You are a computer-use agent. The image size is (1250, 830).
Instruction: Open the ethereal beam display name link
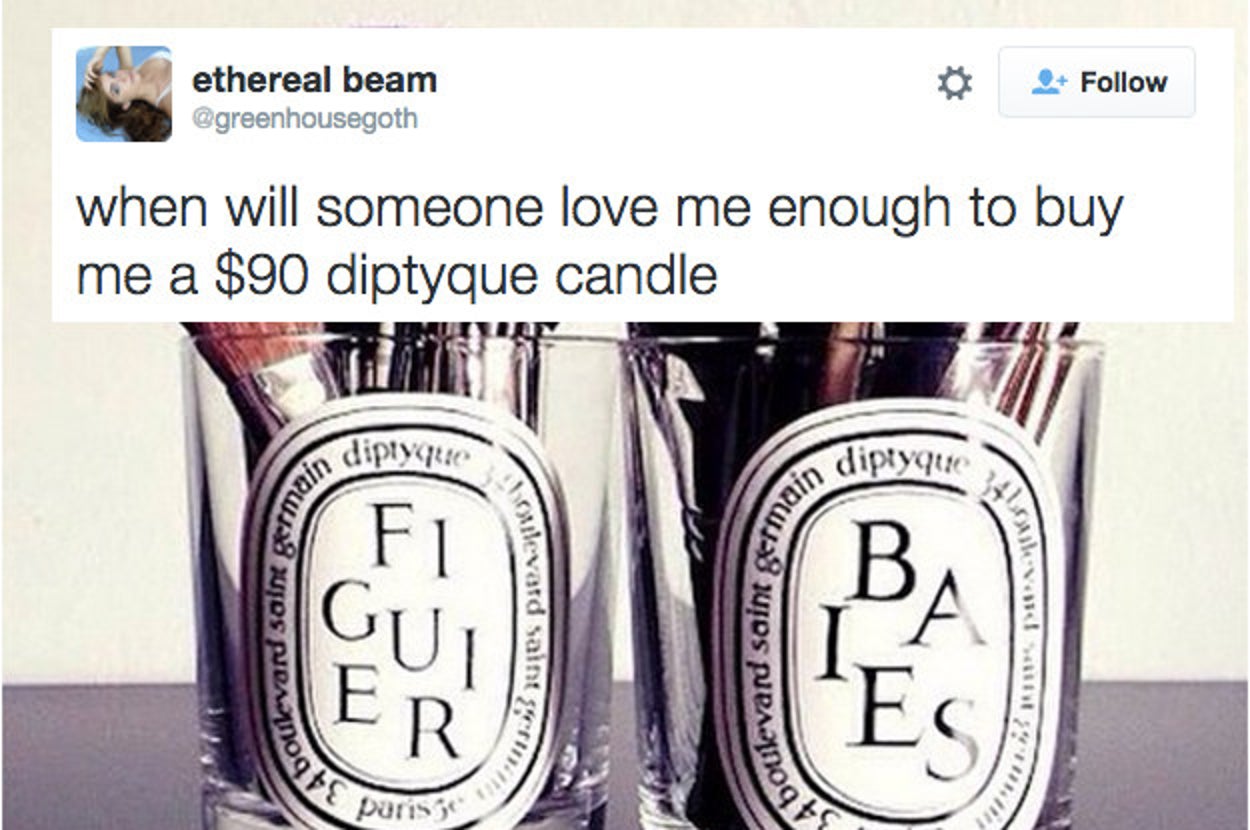point(314,79)
